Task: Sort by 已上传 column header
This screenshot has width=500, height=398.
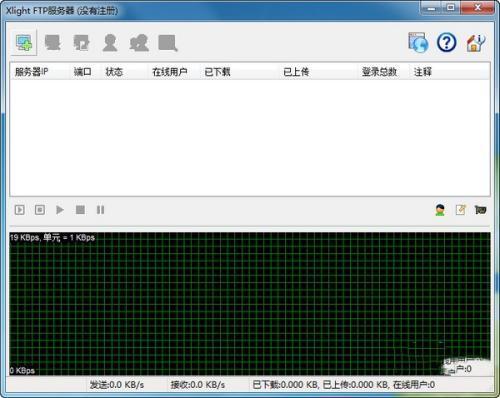Action: (x=318, y=72)
